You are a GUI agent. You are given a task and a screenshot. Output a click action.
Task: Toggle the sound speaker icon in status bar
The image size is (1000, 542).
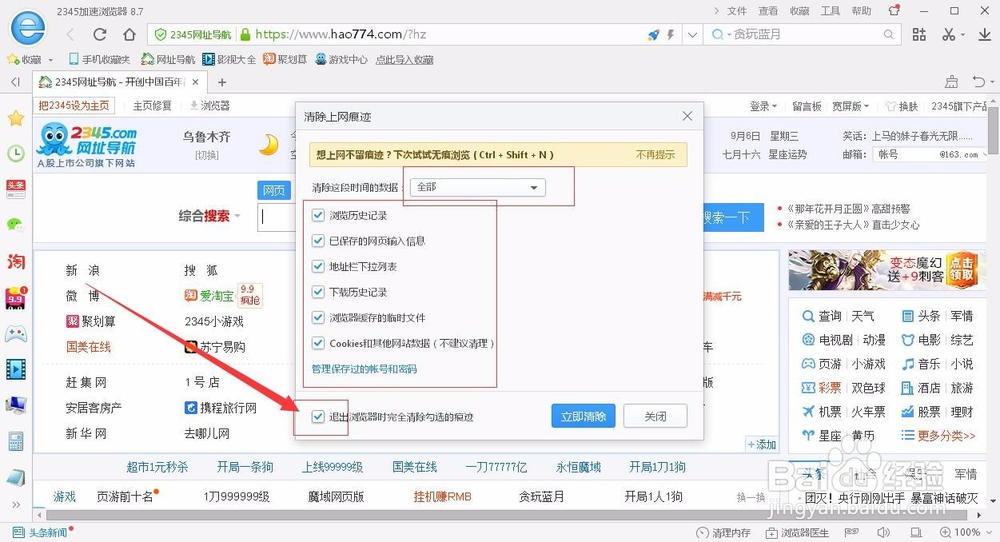[883, 532]
